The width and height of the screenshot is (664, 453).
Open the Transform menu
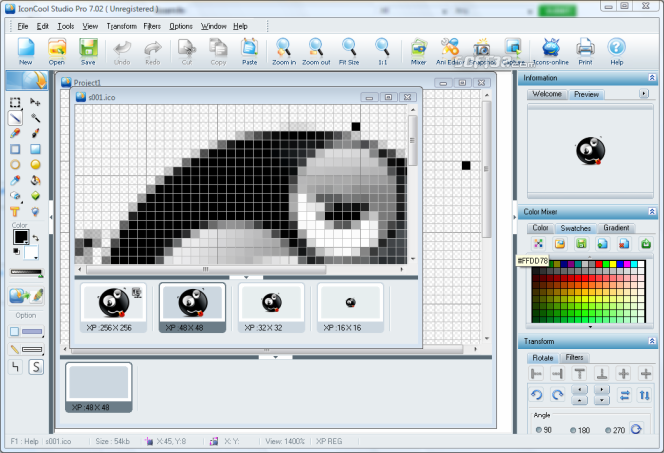(x=122, y=26)
